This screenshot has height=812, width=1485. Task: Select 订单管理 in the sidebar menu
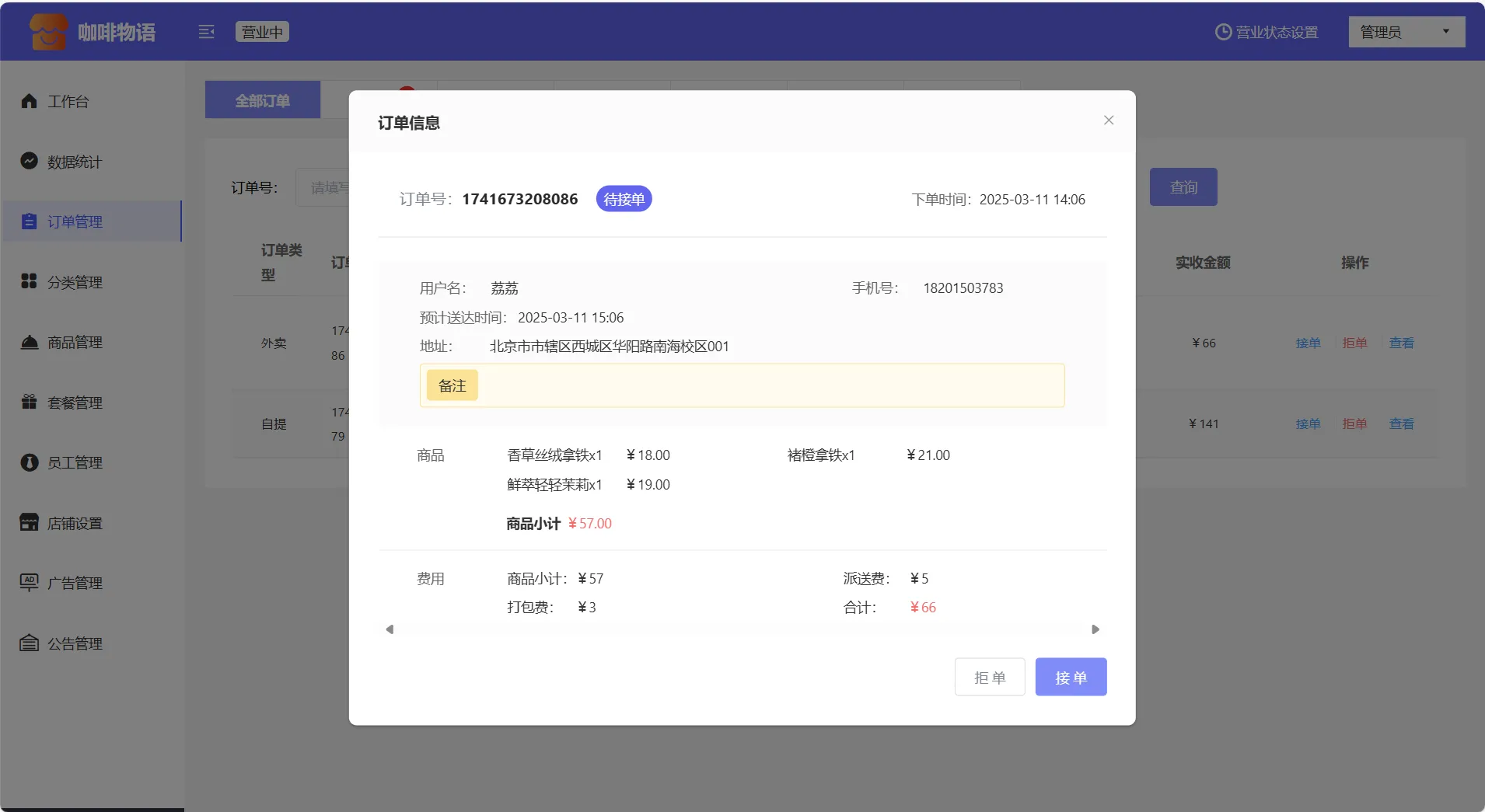(x=75, y=221)
